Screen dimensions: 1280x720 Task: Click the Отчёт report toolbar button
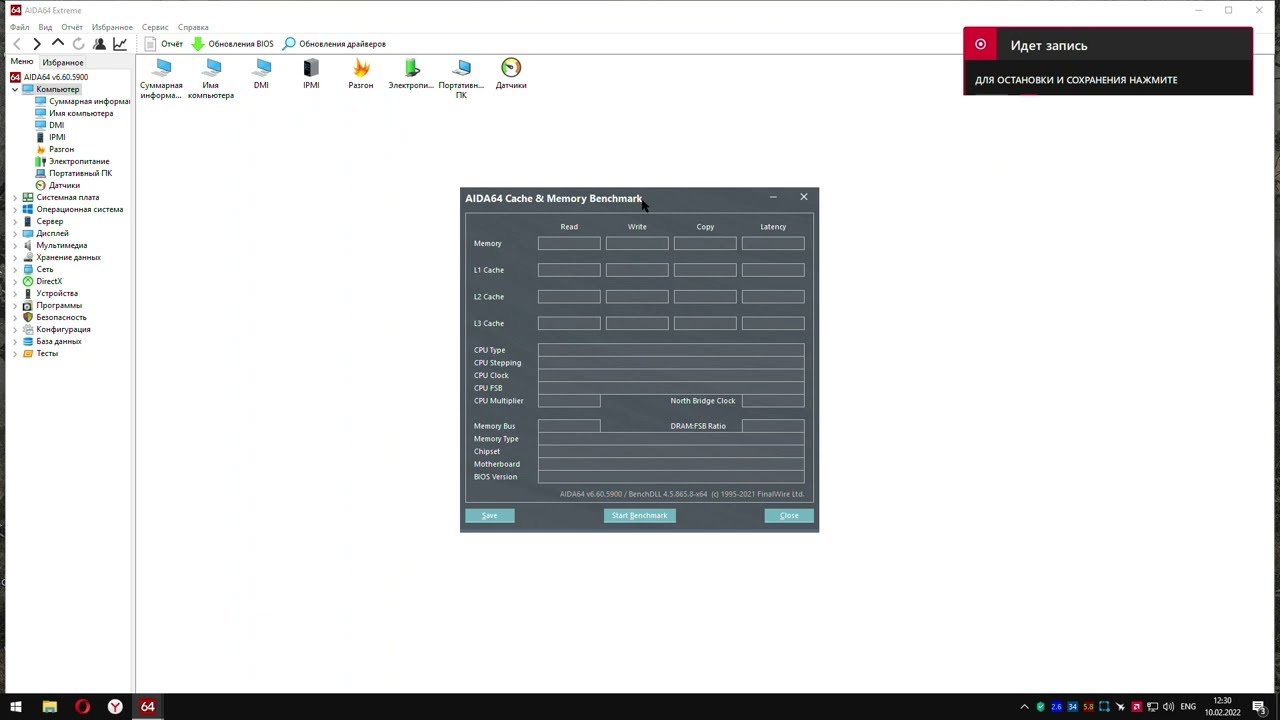[x=164, y=44]
